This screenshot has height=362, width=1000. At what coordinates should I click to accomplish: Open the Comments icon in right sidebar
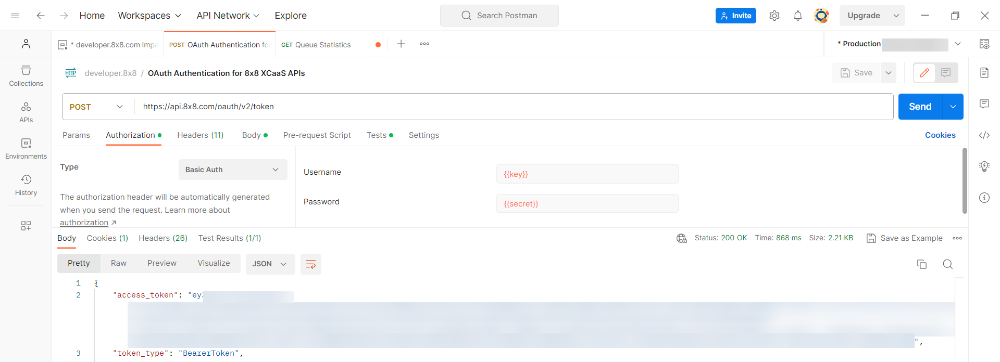[984, 103]
